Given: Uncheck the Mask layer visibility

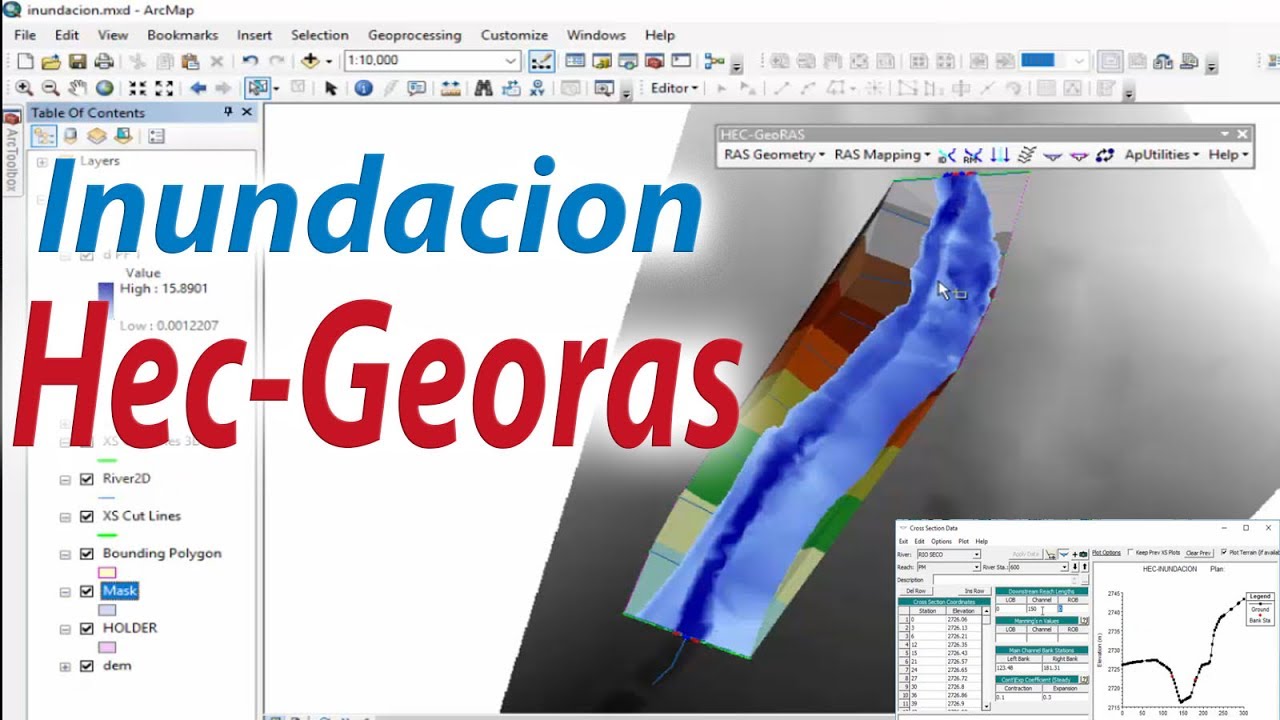Looking at the screenshot, I should (87, 591).
